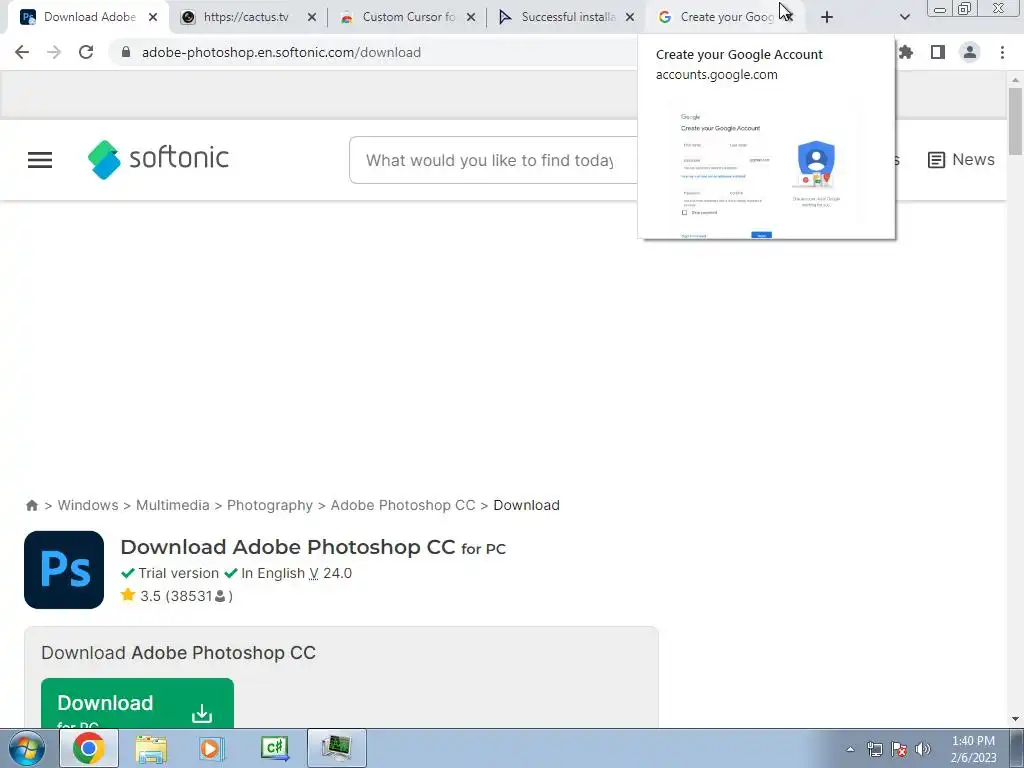The width and height of the screenshot is (1024, 768).
Task: Open the Chrome profile avatar
Action: pyautogui.click(x=970, y=52)
